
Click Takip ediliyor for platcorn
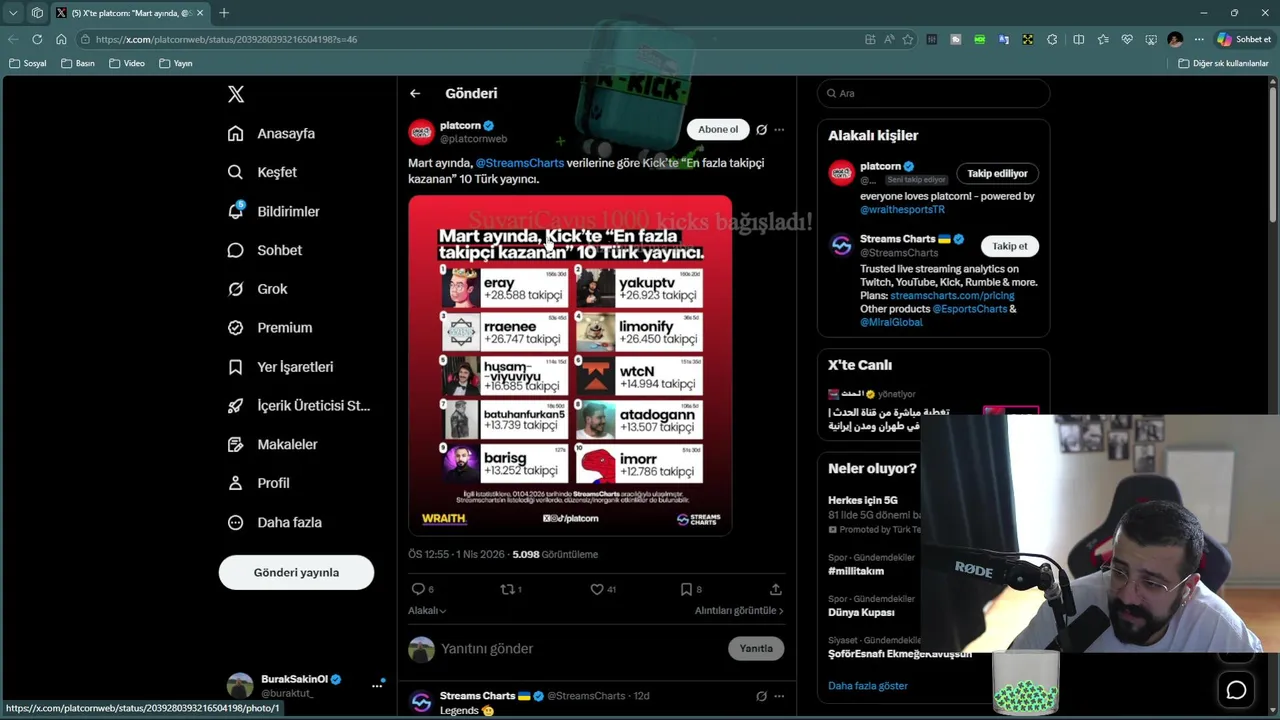[997, 173]
